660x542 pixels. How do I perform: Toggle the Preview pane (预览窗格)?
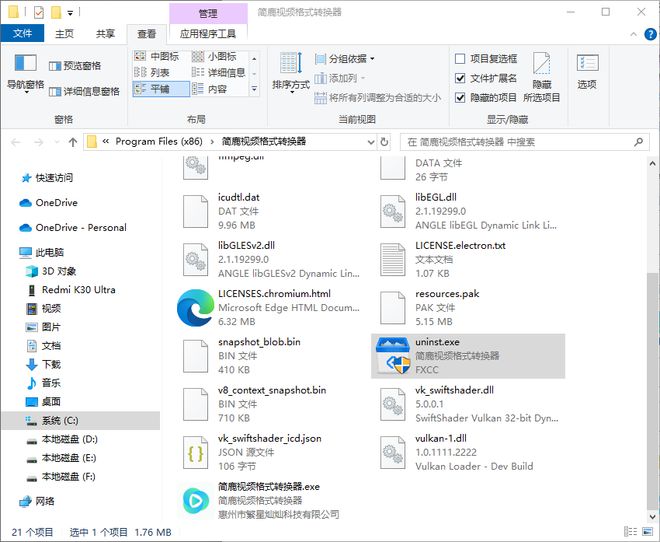pos(75,66)
